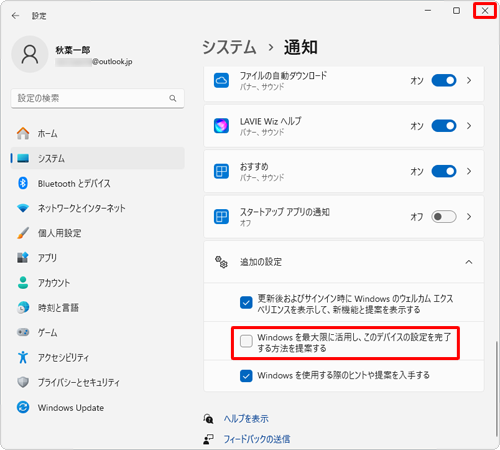Click the 追加の設定 header text
Image resolution: width=500 pixels, height=450 pixels.
click(261, 262)
